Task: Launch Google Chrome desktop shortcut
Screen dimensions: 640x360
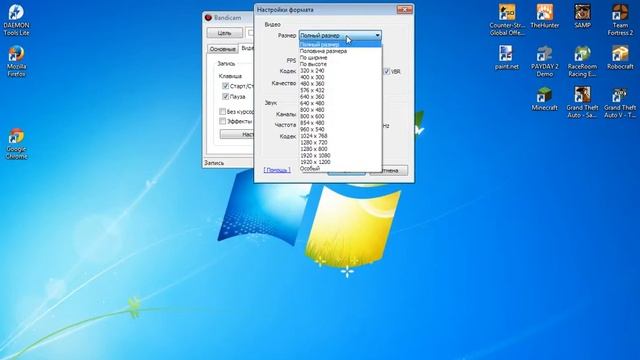Action: [x=16, y=144]
